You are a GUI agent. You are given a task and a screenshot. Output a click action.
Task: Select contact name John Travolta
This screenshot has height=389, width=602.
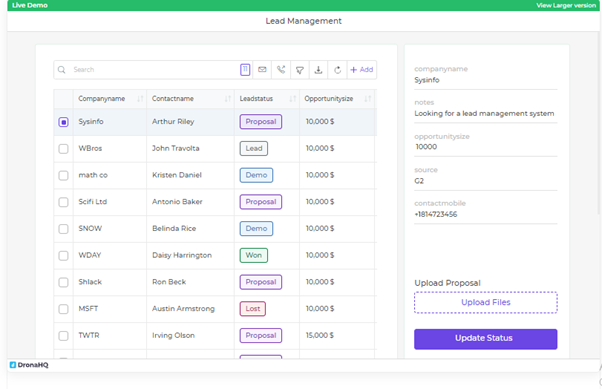pyautogui.click(x=176, y=148)
